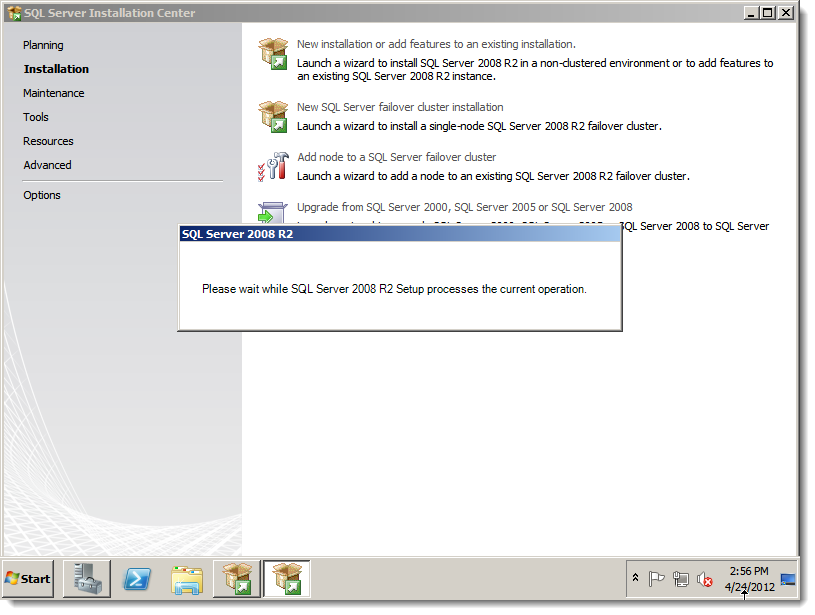Go to the Tools section
The width and height of the screenshot is (815, 615).
pyautogui.click(x=36, y=117)
